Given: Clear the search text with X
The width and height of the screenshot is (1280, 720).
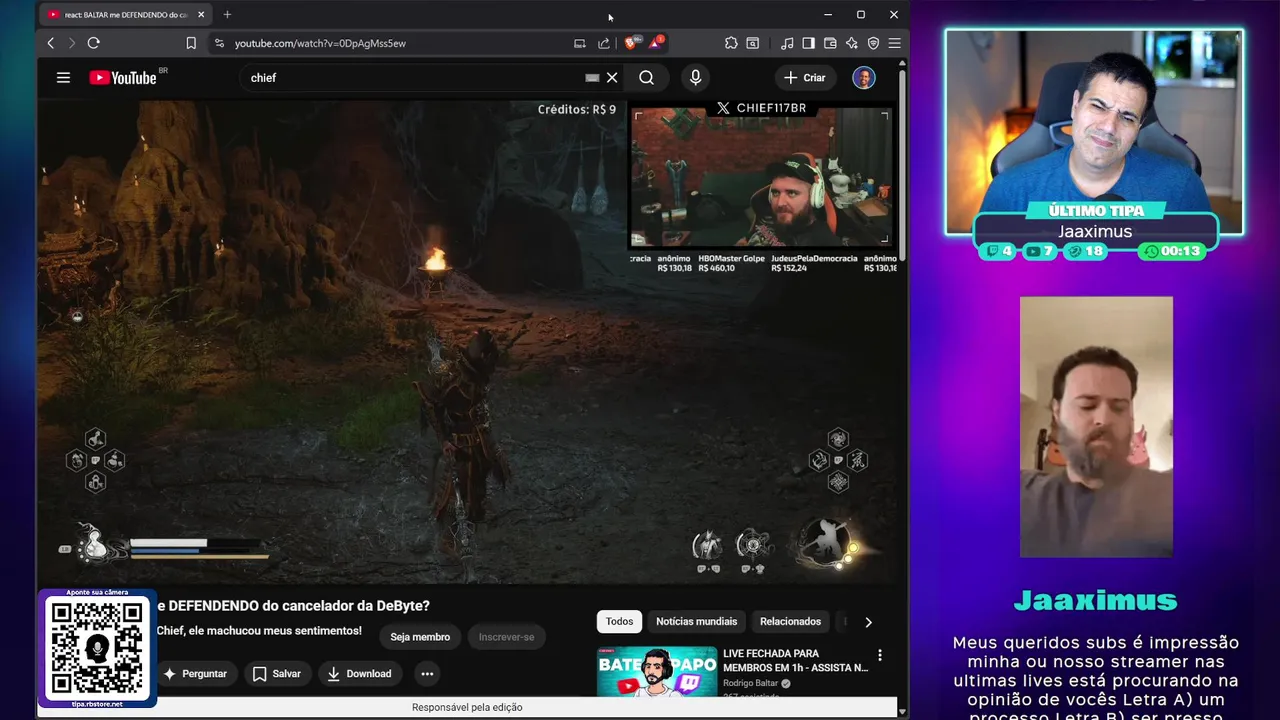Looking at the screenshot, I should pos(612,78).
